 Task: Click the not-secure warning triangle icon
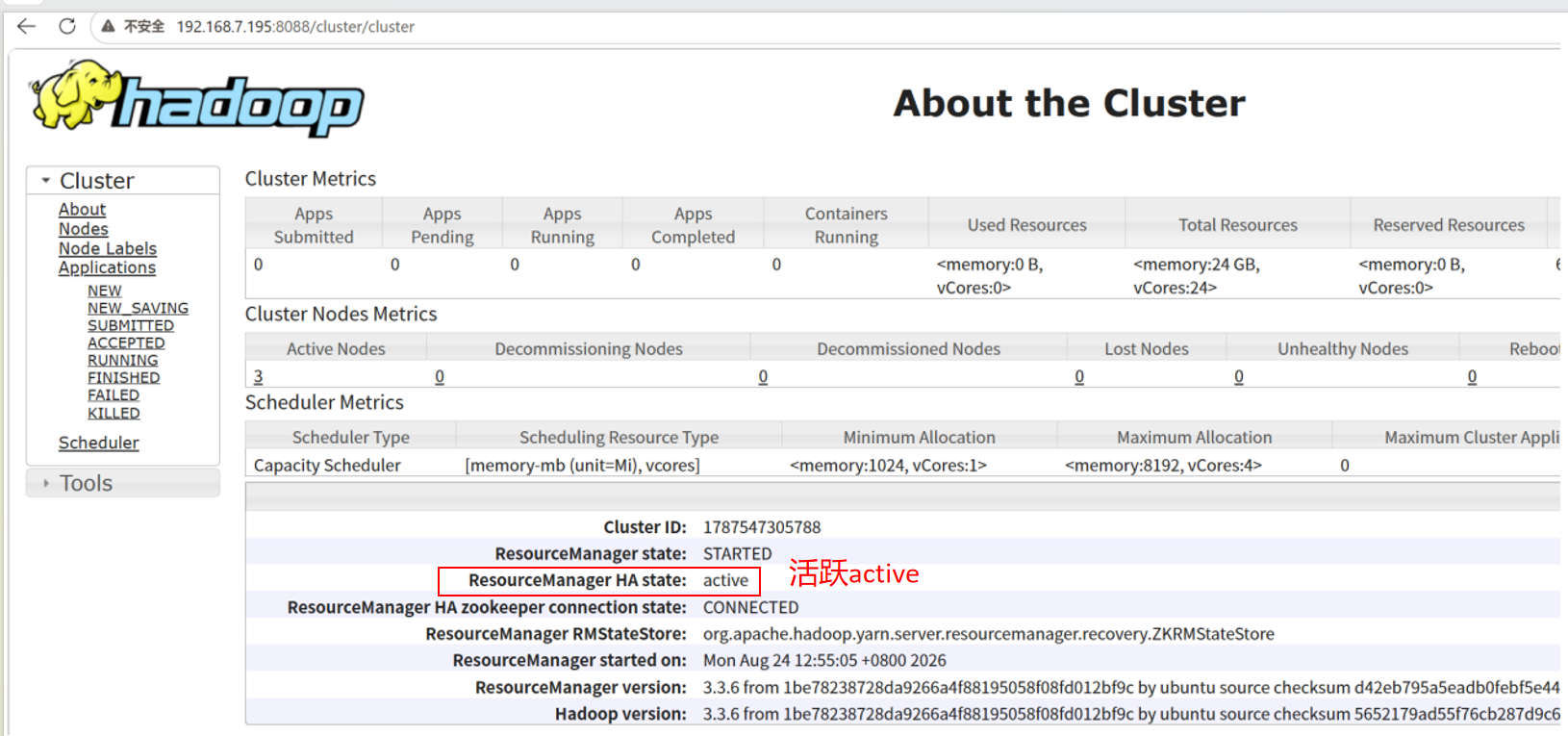click(109, 26)
